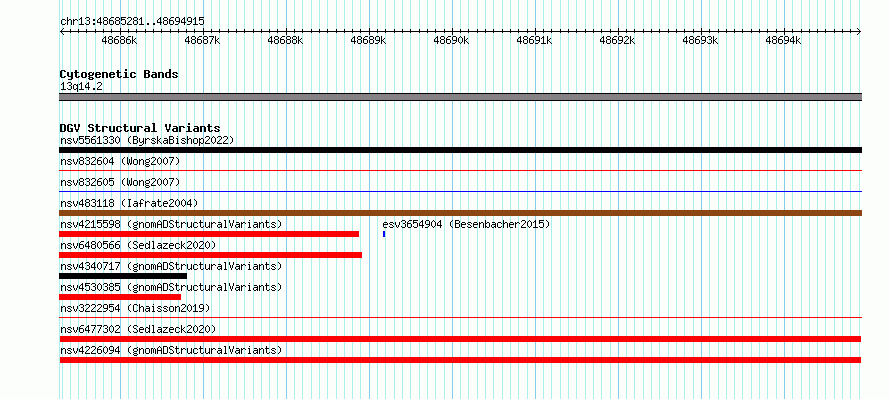Click the right arrowhead of the ruler

click(859, 32)
